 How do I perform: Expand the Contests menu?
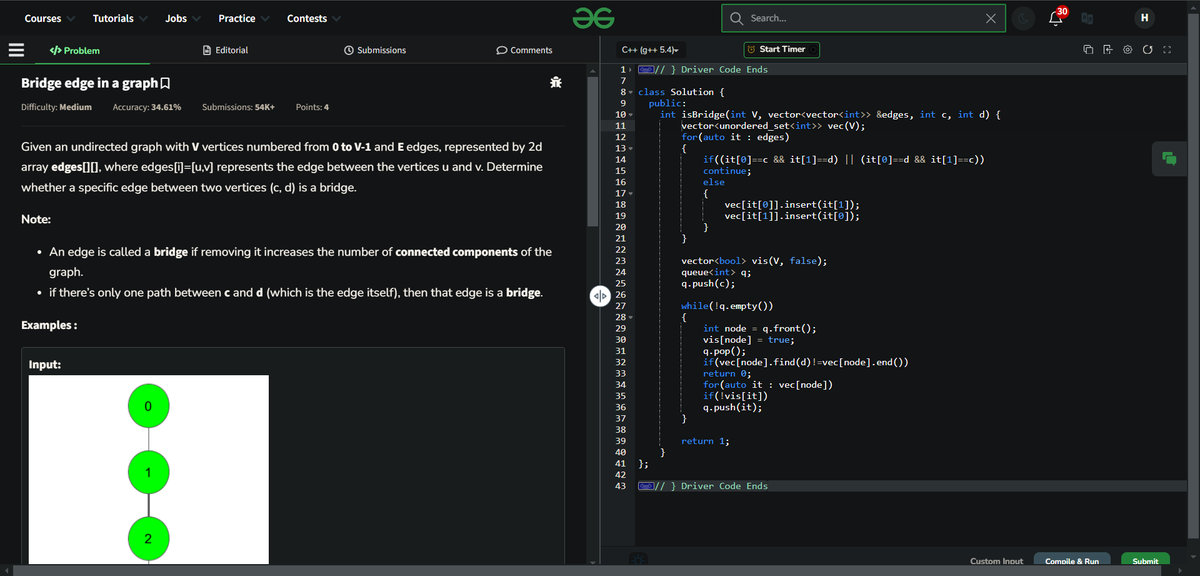click(313, 18)
